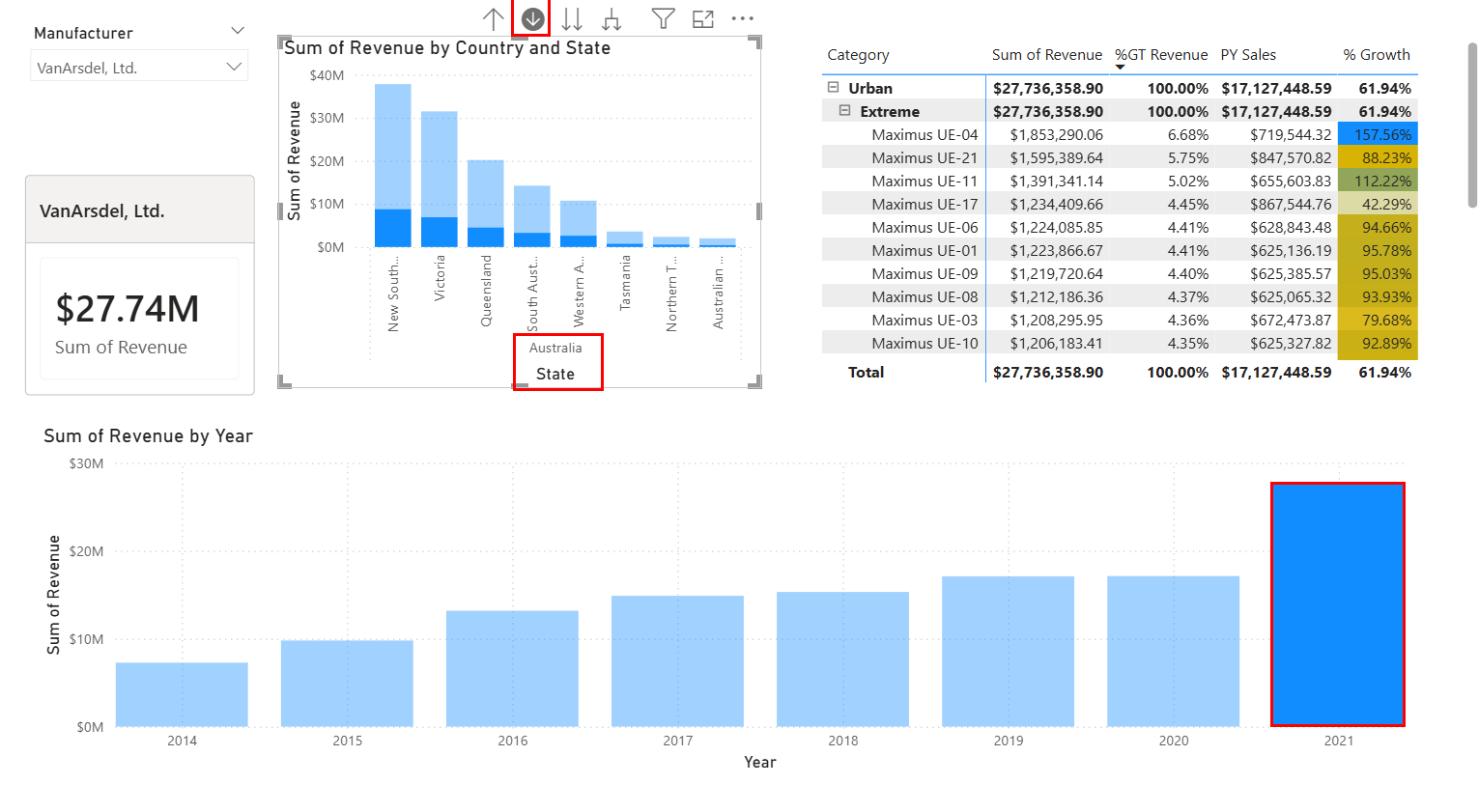Turn on Drill down mode icon
The width and height of the screenshot is (1479, 812).
[532, 18]
